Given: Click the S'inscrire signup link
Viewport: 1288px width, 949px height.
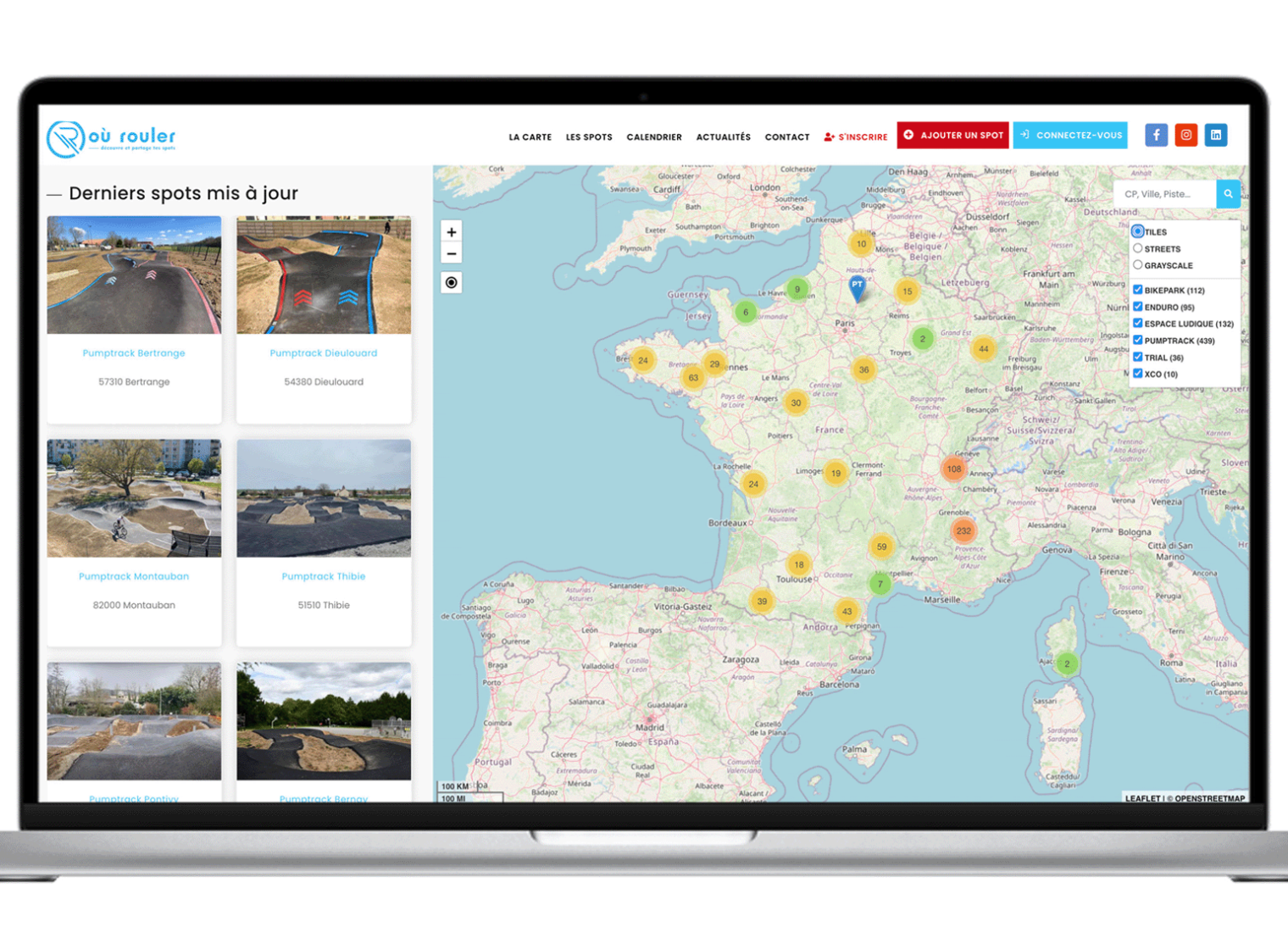Looking at the screenshot, I should pyautogui.click(x=856, y=137).
